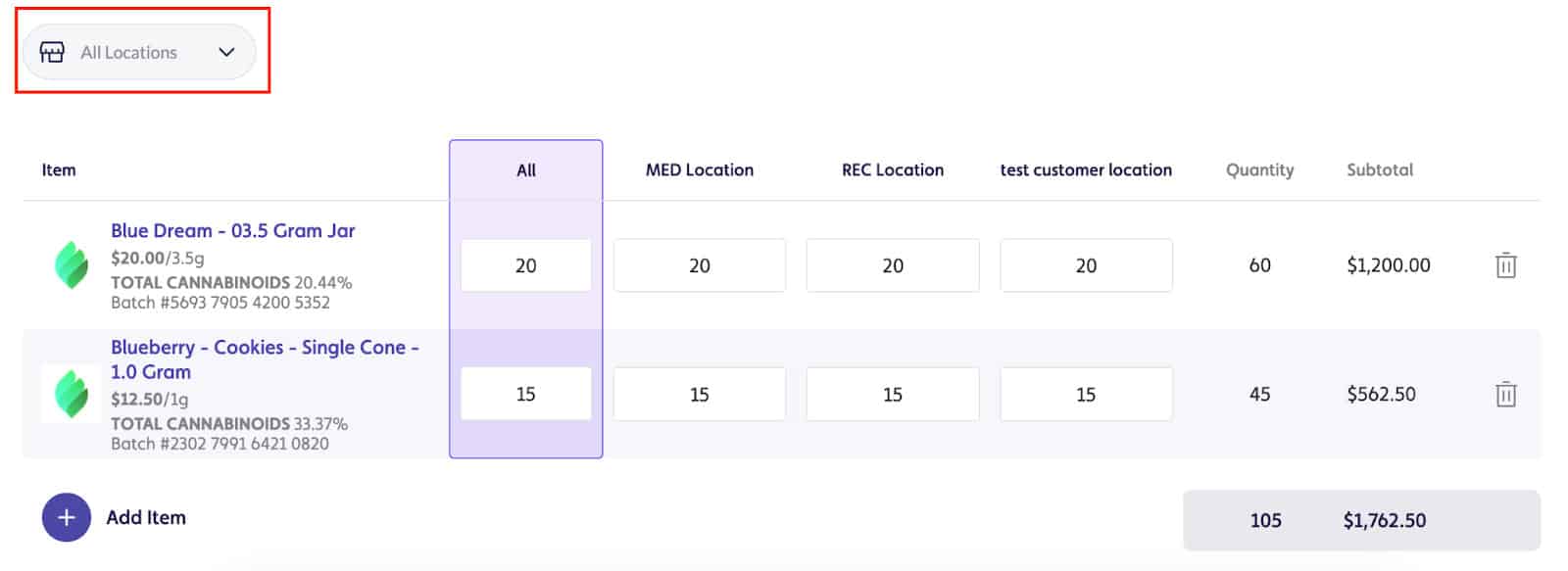Viewport: 1568px width, 571px height.
Task: Edit Blue Dream quantity in All column
Action: (x=526, y=265)
